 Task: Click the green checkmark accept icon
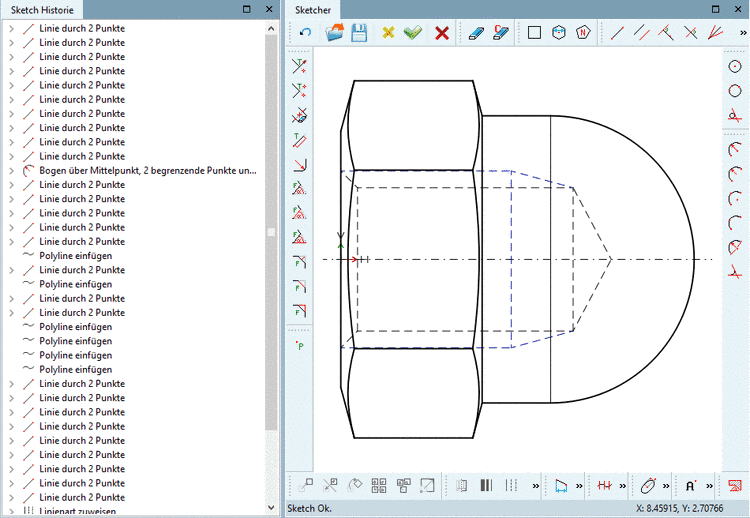click(413, 33)
